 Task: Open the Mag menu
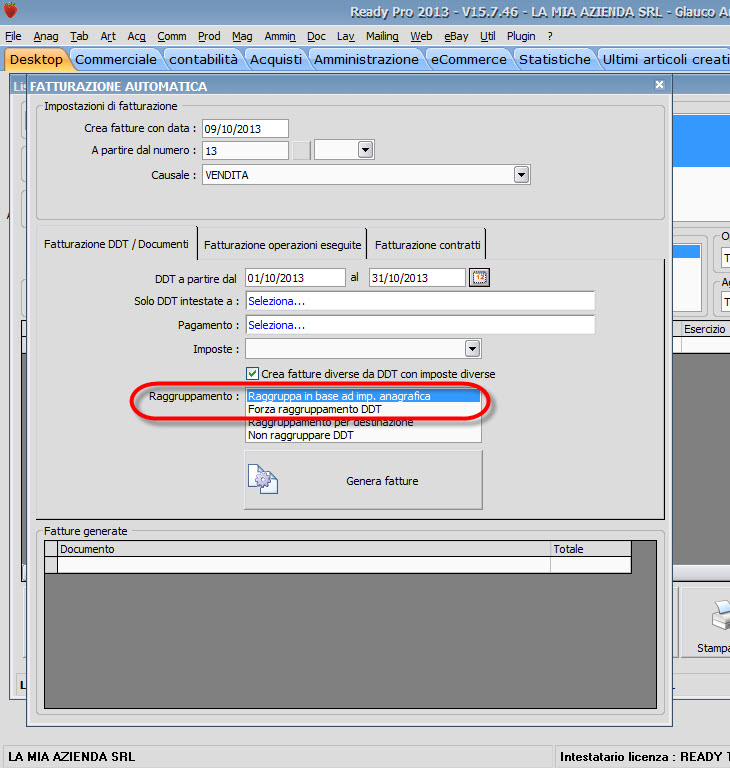[x=242, y=36]
